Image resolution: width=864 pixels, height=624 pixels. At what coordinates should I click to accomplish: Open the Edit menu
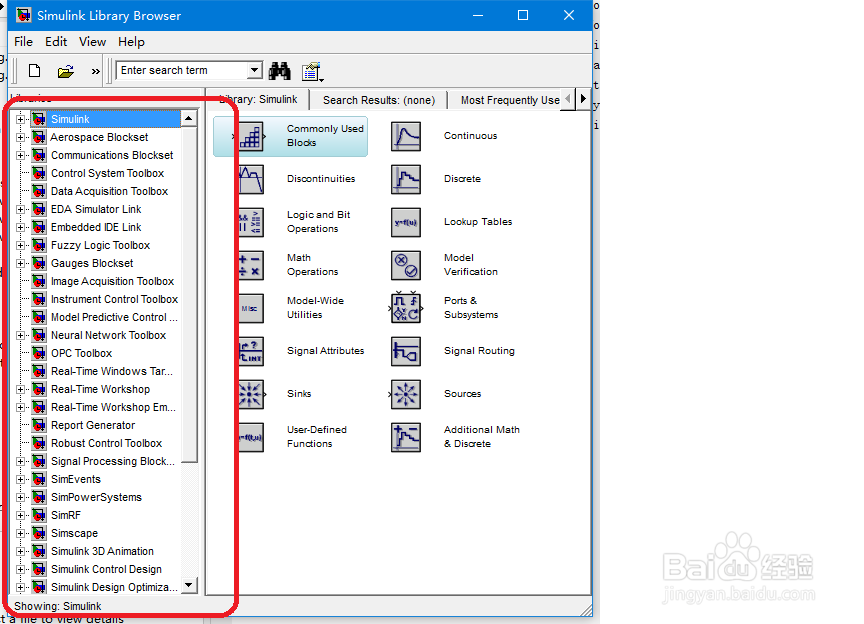pyautogui.click(x=56, y=42)
